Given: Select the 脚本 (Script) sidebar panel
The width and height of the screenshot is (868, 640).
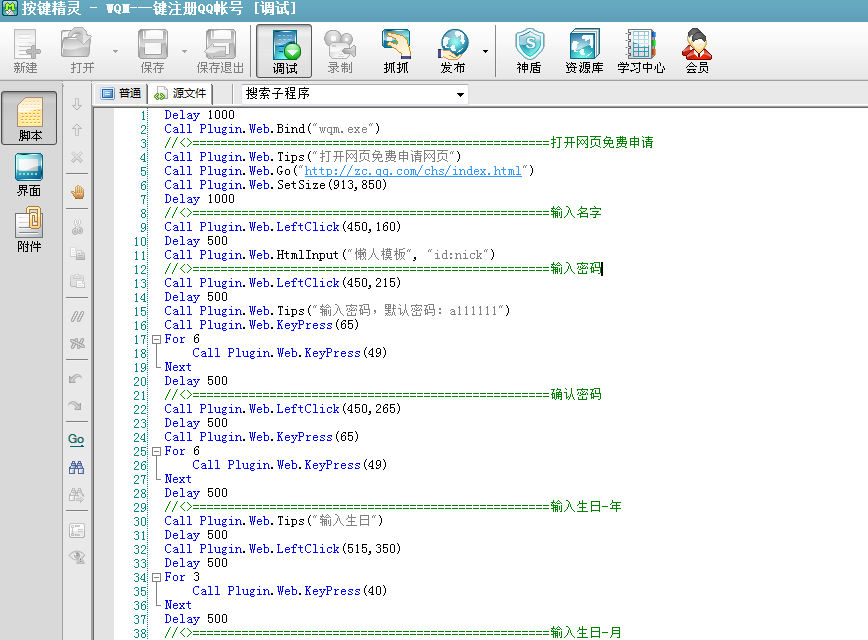Looking at the screenshot, I should [x=29, y=118].
